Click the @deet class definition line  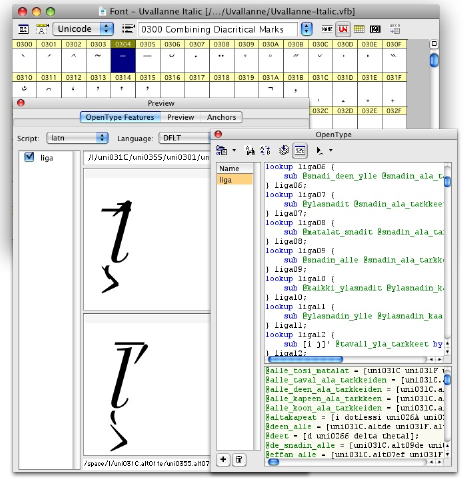[x=341, y=436]
